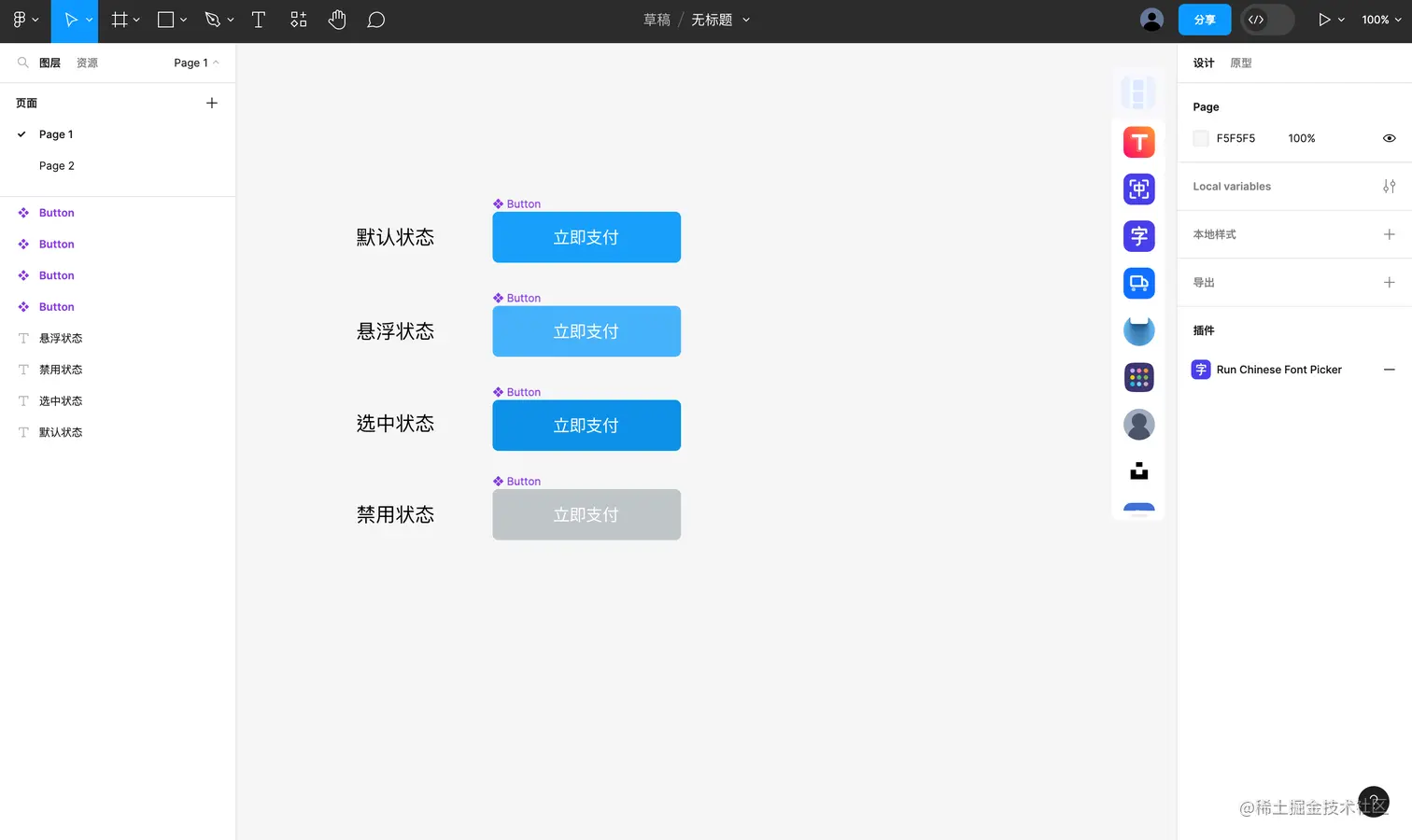The width and height of the screenshot is (1412, 840).
Task: Click the user avatar in top bar
Action: [1152, 20]
